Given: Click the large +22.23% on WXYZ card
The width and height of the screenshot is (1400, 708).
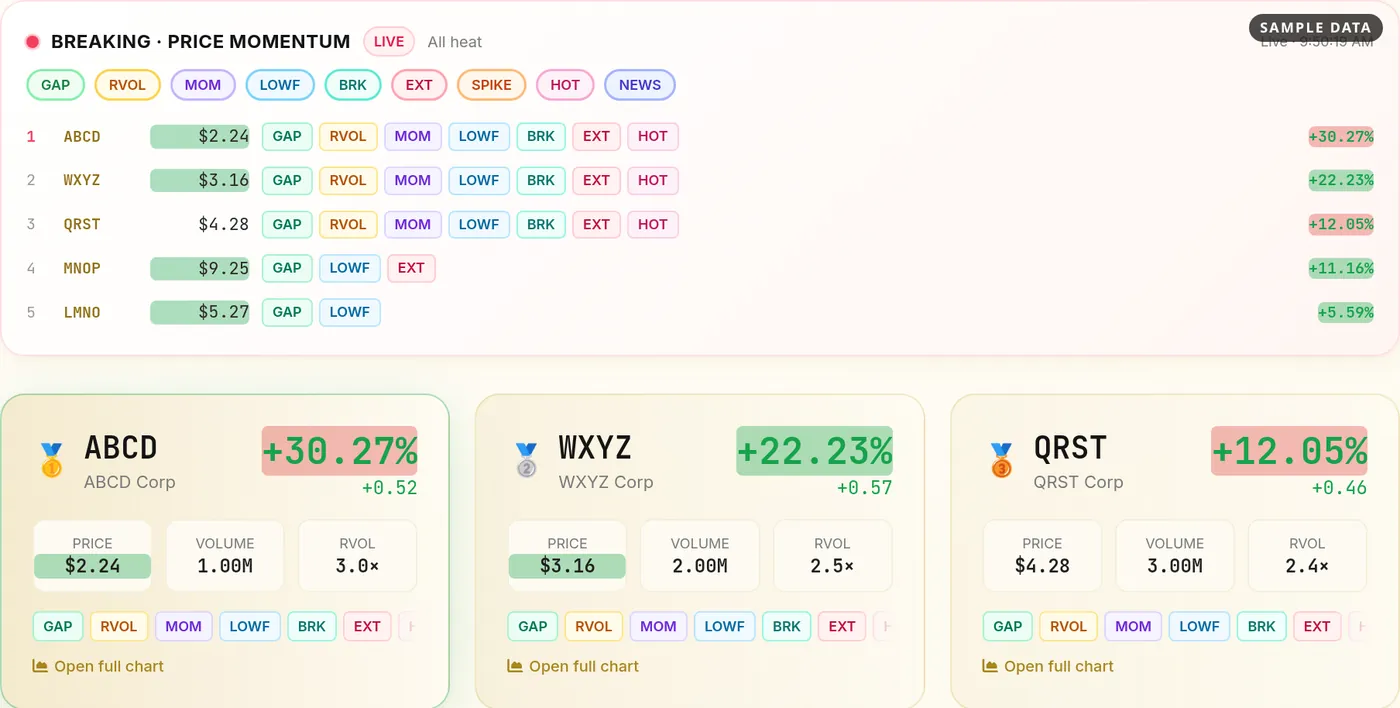Looking at the screenshot, I should click(815, 451).
